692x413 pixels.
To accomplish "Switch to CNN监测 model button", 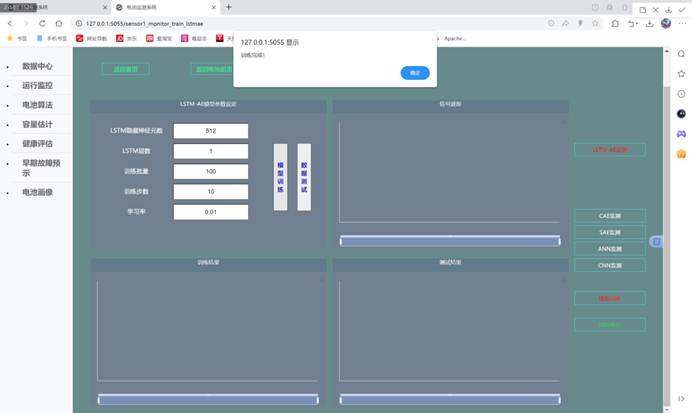I will click(x=609, y=266).
